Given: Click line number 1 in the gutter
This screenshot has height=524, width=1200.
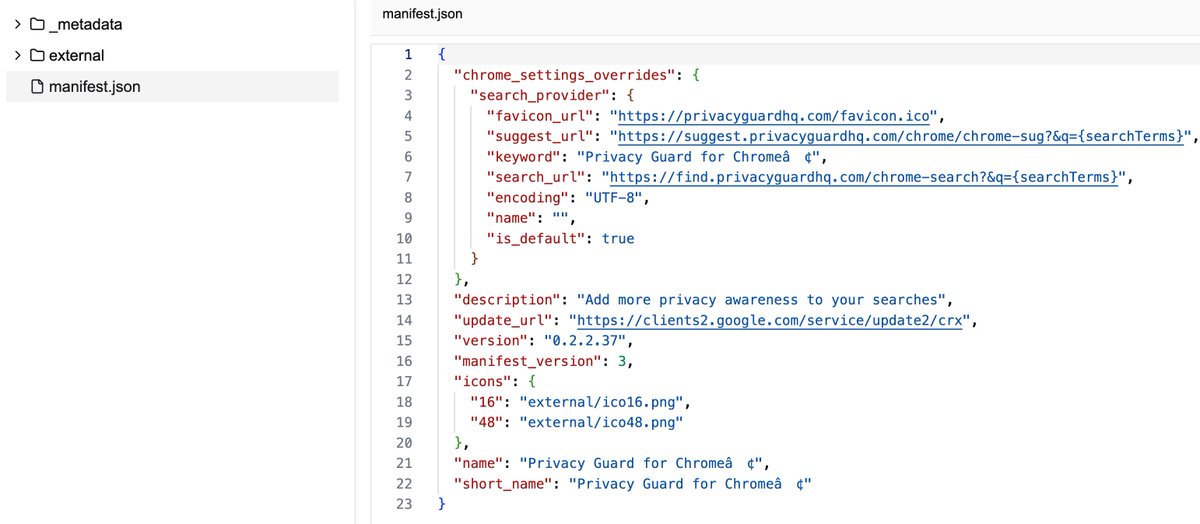Looking at the screenshot, I should coord(407,54).
